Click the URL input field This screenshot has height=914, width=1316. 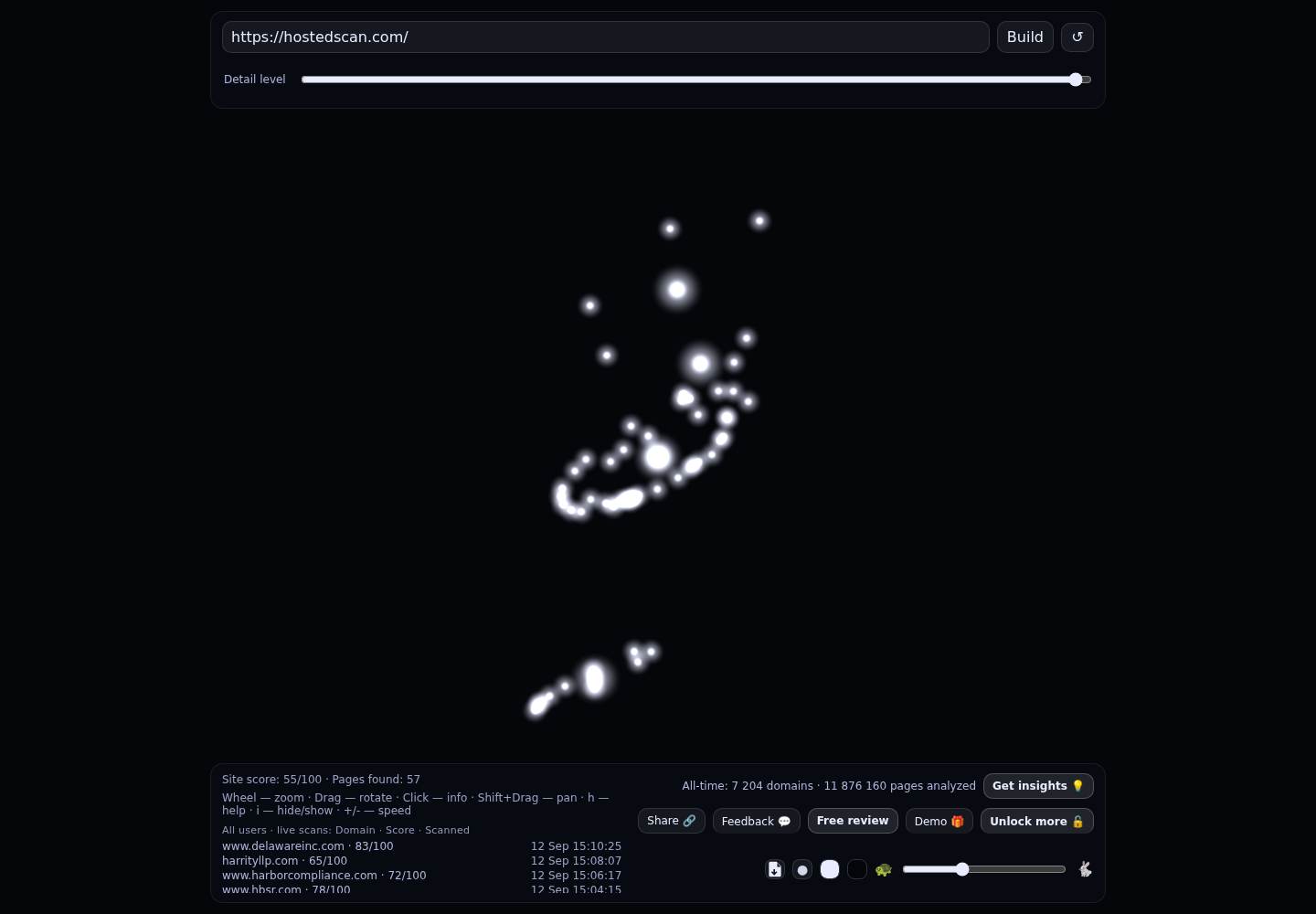coord(605,37)
